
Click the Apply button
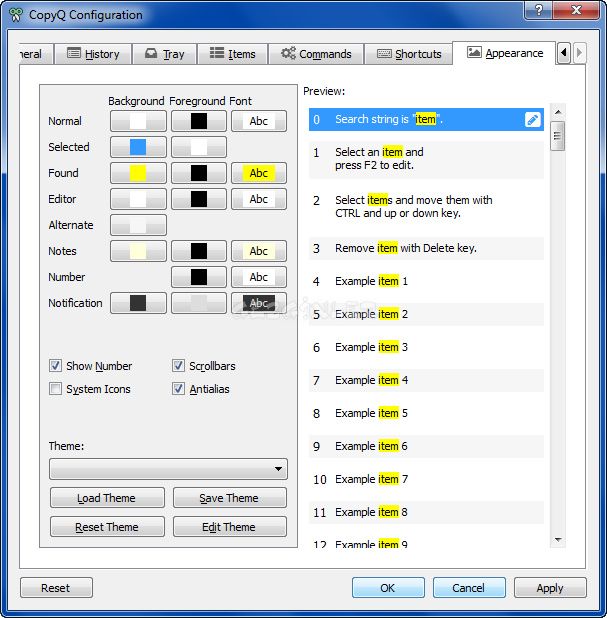coord(550,588)
